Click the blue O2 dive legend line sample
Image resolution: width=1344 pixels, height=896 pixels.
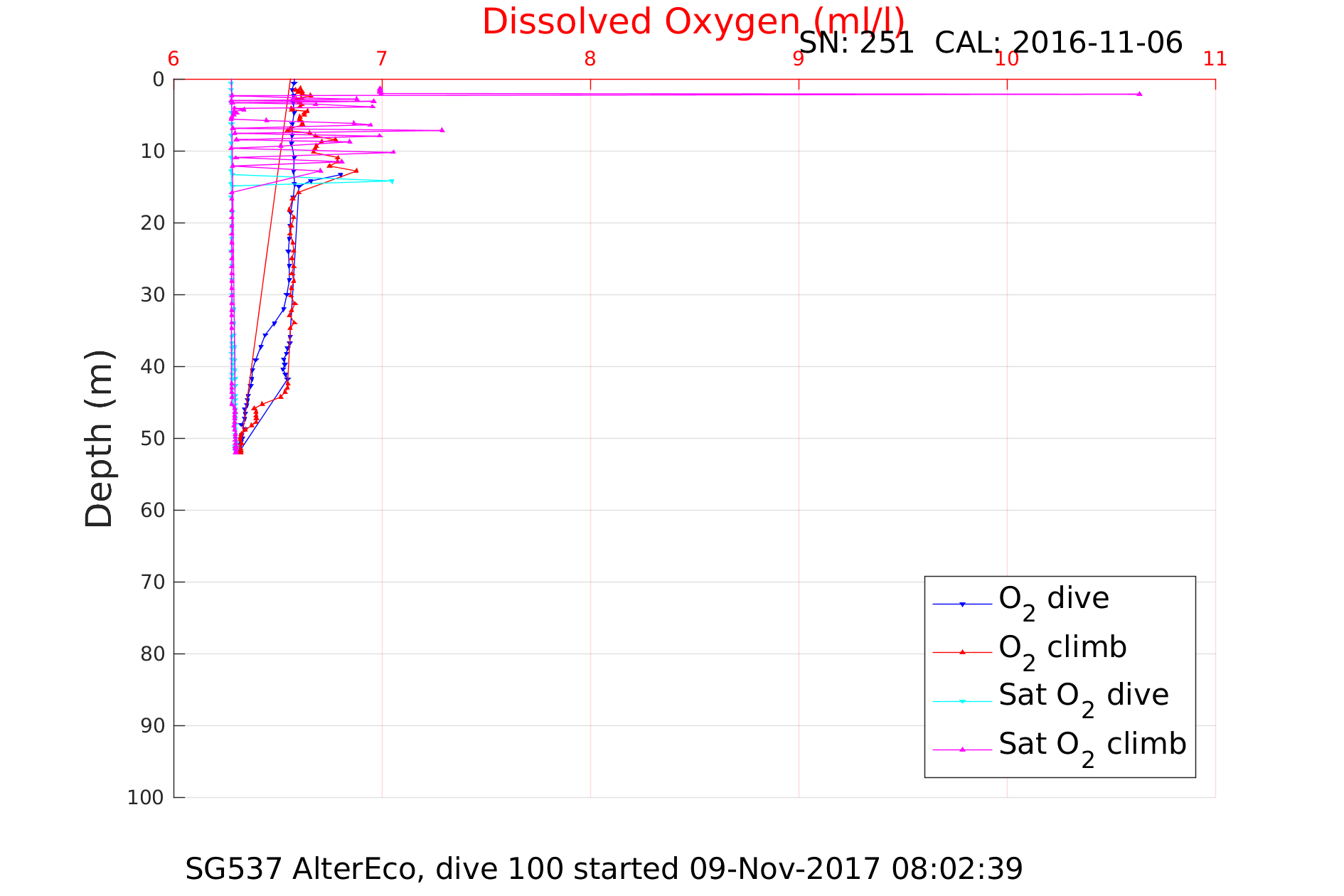962,604
